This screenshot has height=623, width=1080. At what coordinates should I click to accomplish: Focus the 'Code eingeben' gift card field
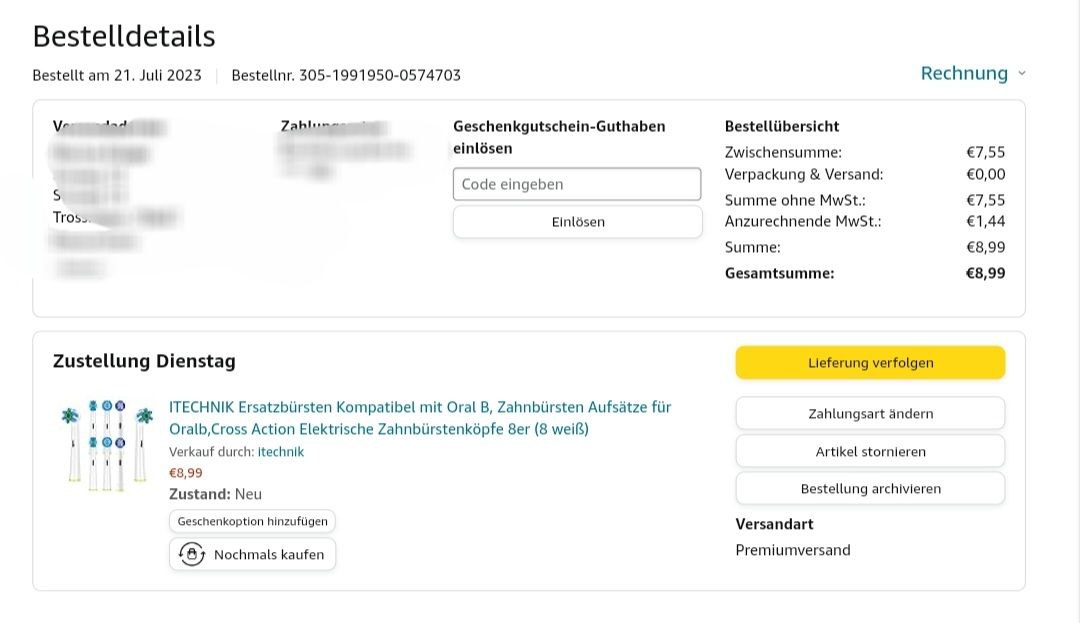click(x=577, y=184)
